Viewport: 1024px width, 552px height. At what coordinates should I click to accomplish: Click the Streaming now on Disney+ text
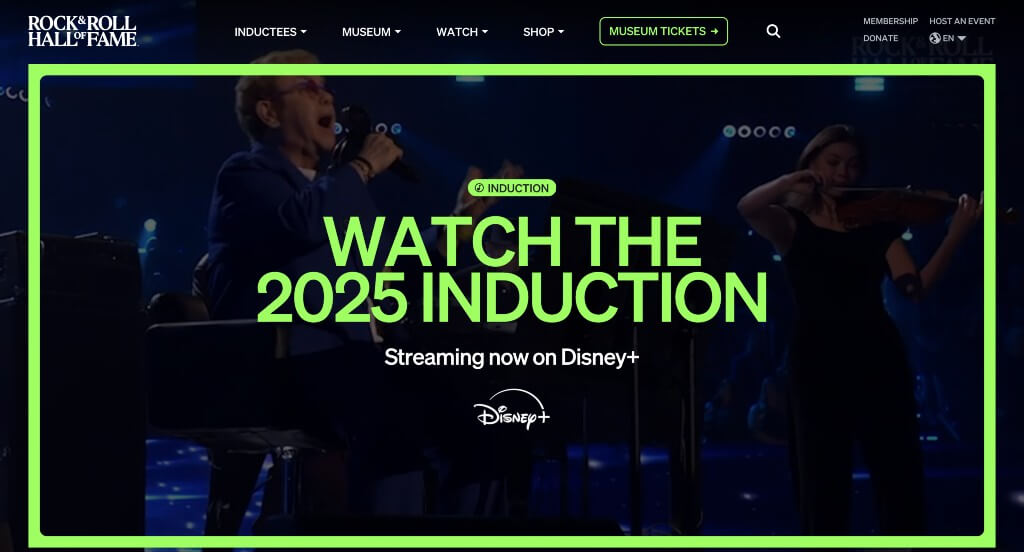point(512,357)
